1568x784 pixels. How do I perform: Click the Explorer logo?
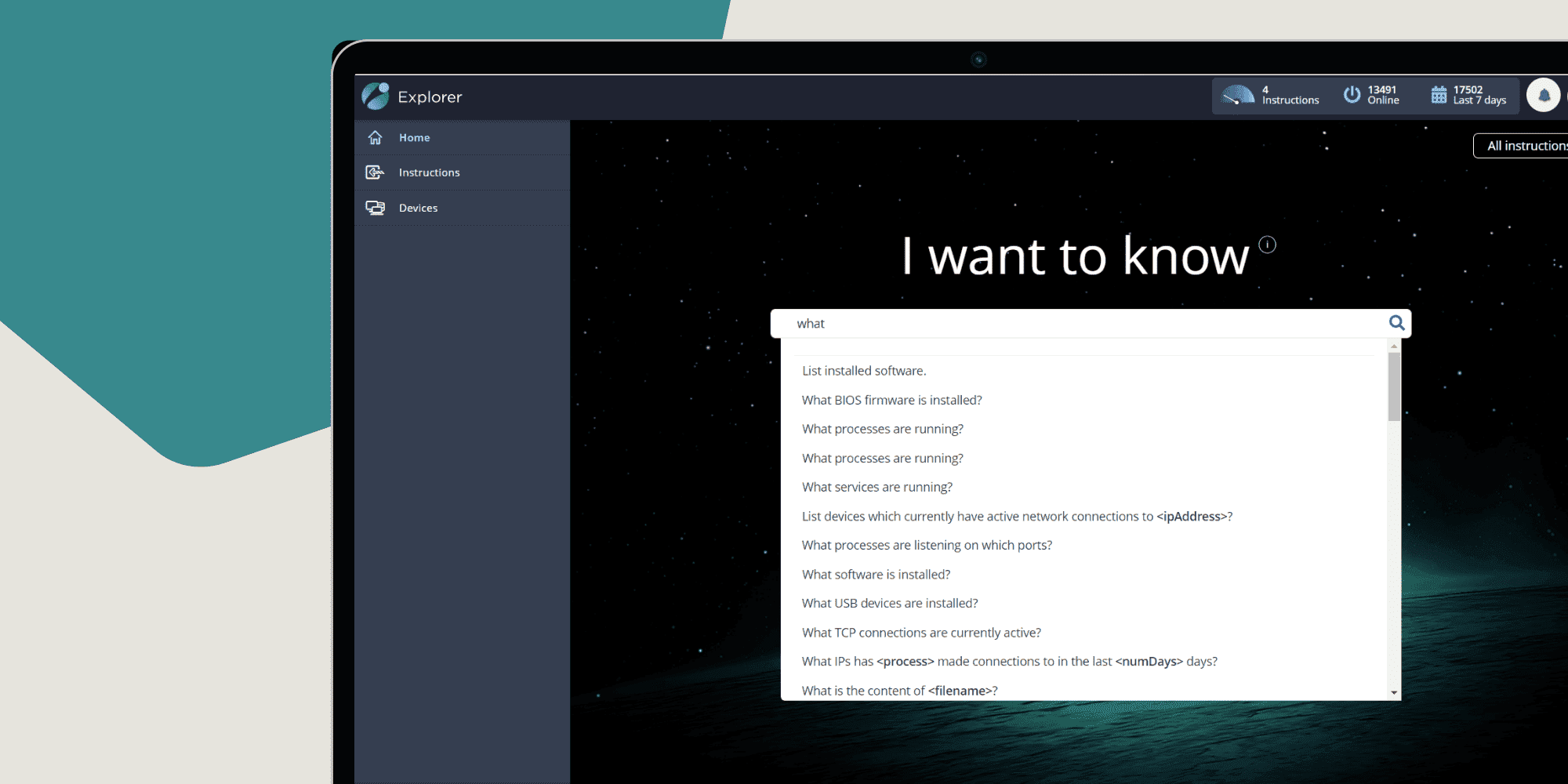click(x=375, y=96)
